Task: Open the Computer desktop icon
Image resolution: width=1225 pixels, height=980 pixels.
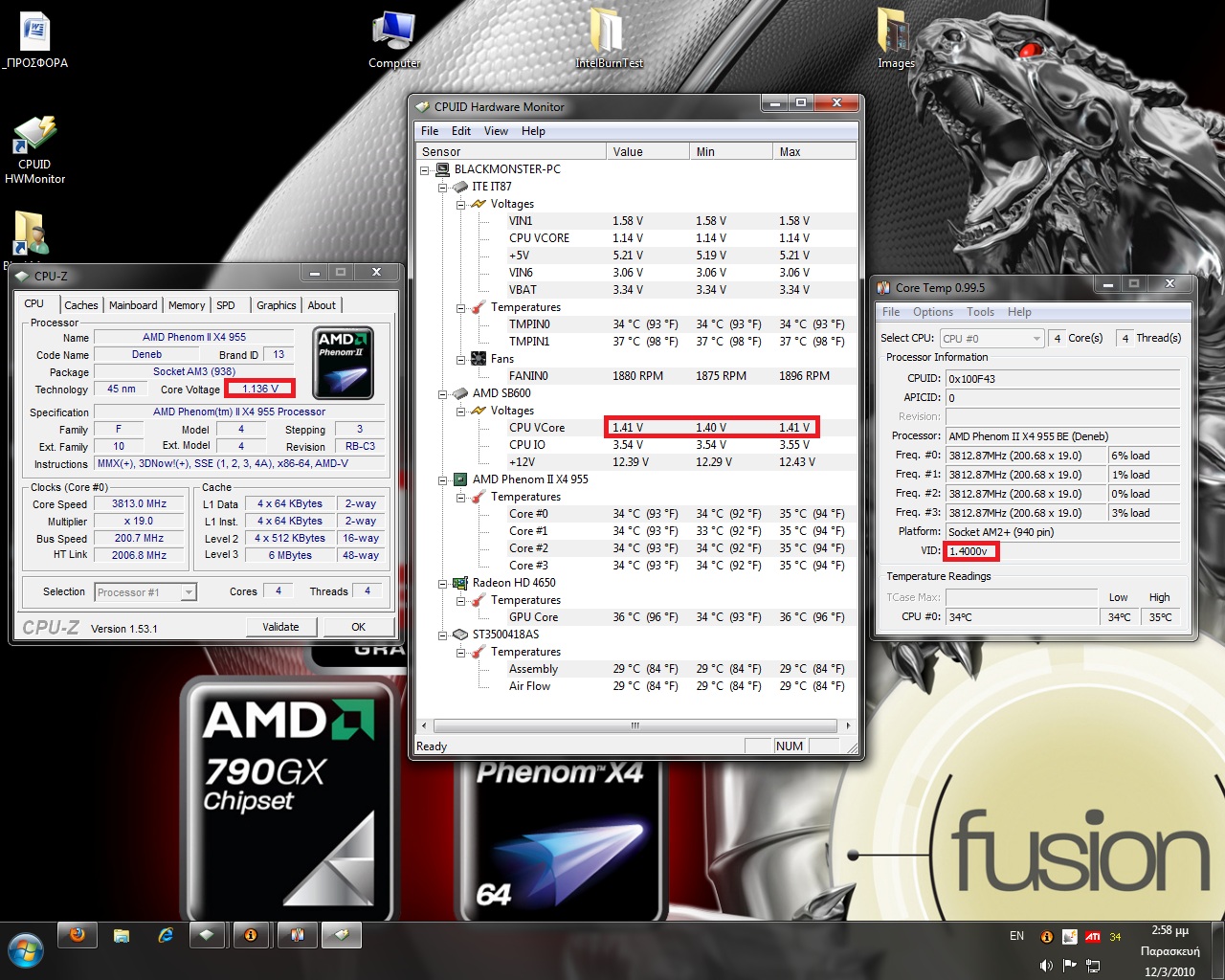Action: (x=394, y=40)
